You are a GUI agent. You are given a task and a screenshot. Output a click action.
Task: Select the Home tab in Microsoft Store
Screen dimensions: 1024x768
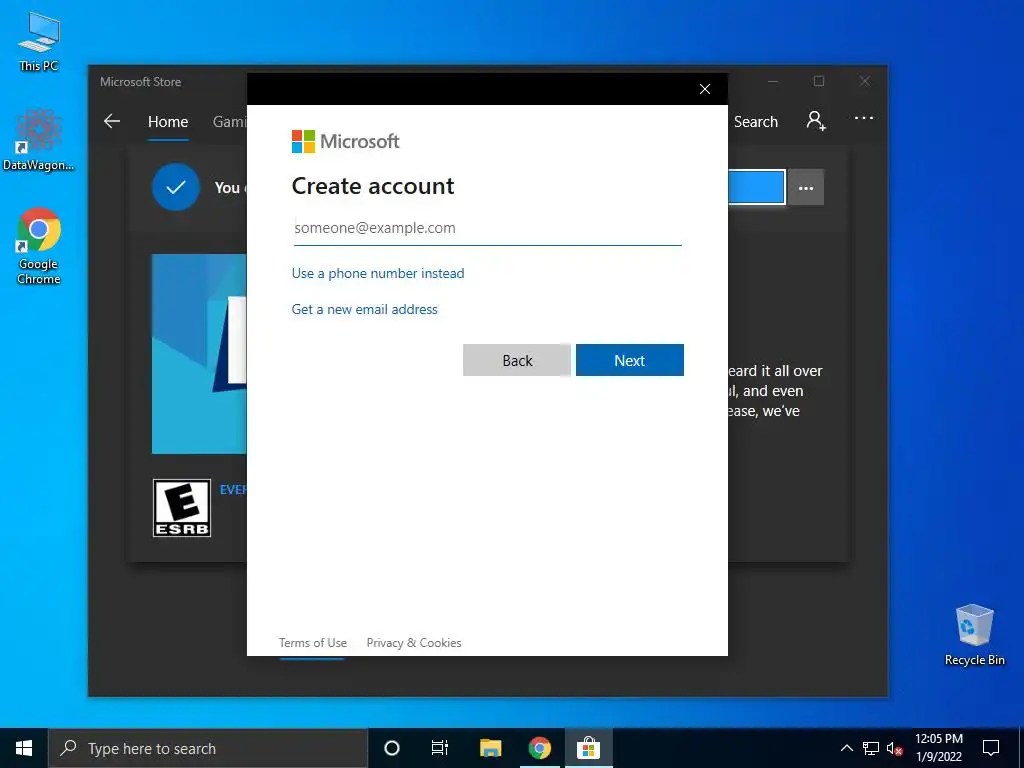point(168,122)
